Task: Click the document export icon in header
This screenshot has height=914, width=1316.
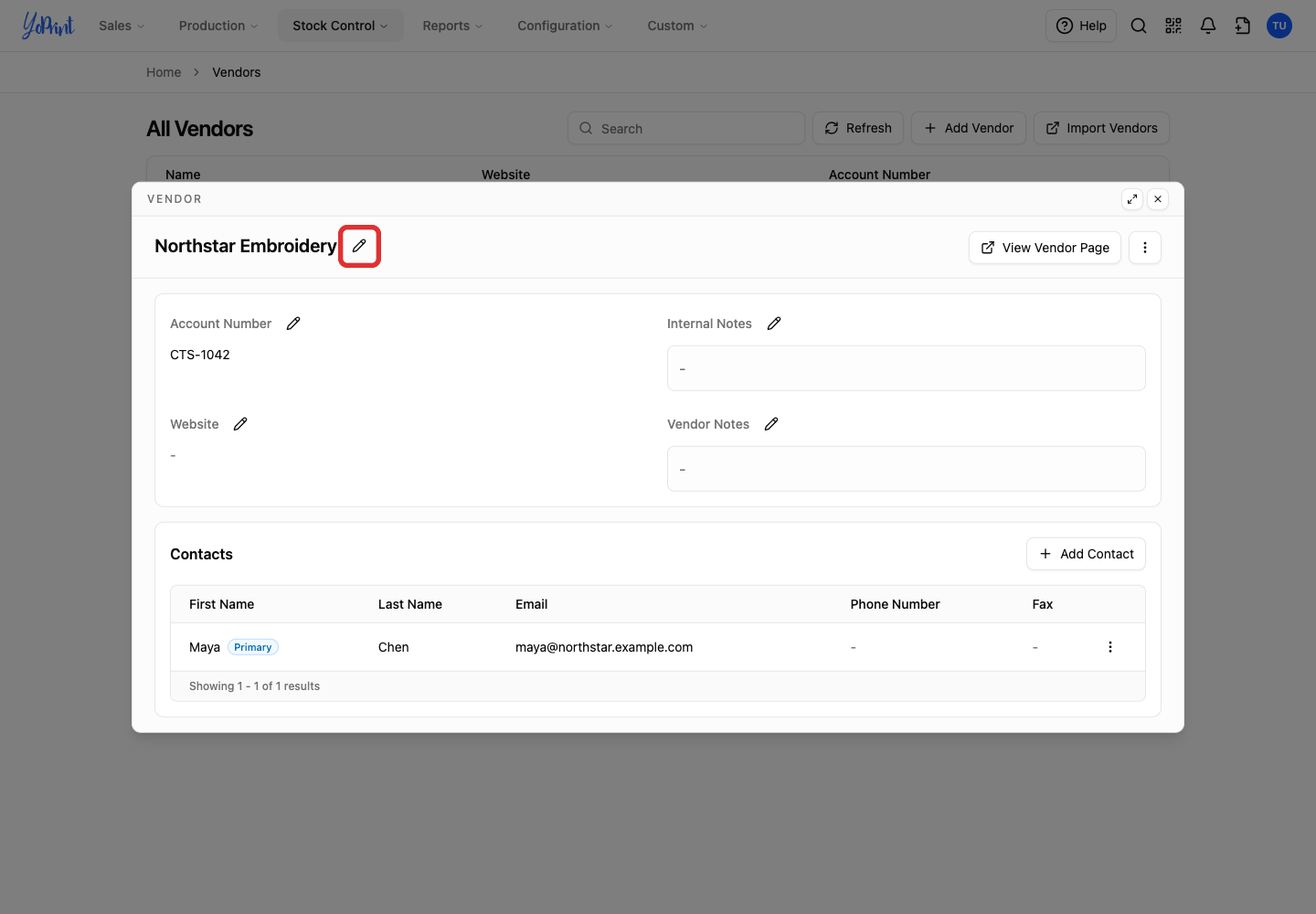Action: (x=1243, y=26)
